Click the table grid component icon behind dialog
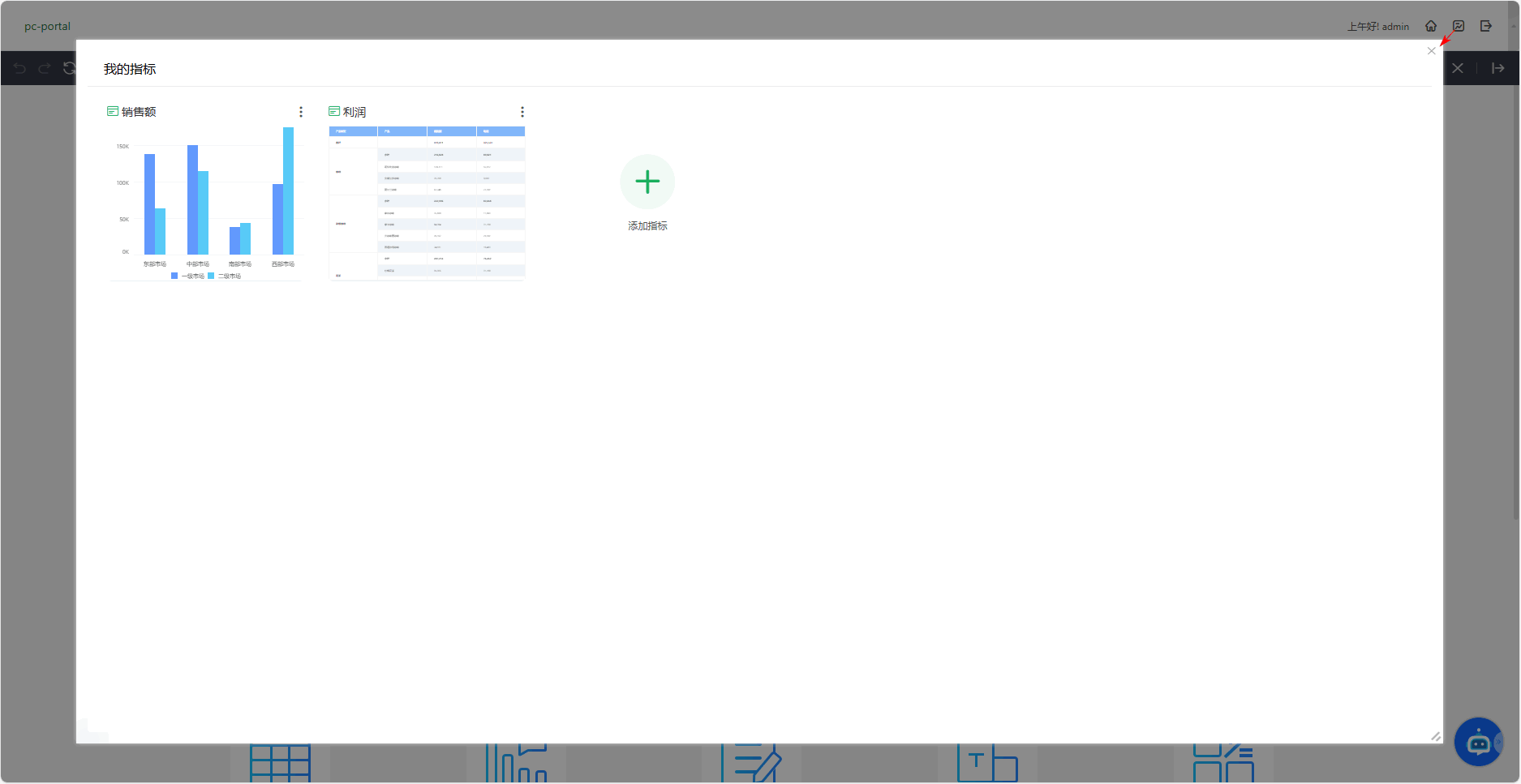The image size is (1521, 784). click(x=280, y=763)
